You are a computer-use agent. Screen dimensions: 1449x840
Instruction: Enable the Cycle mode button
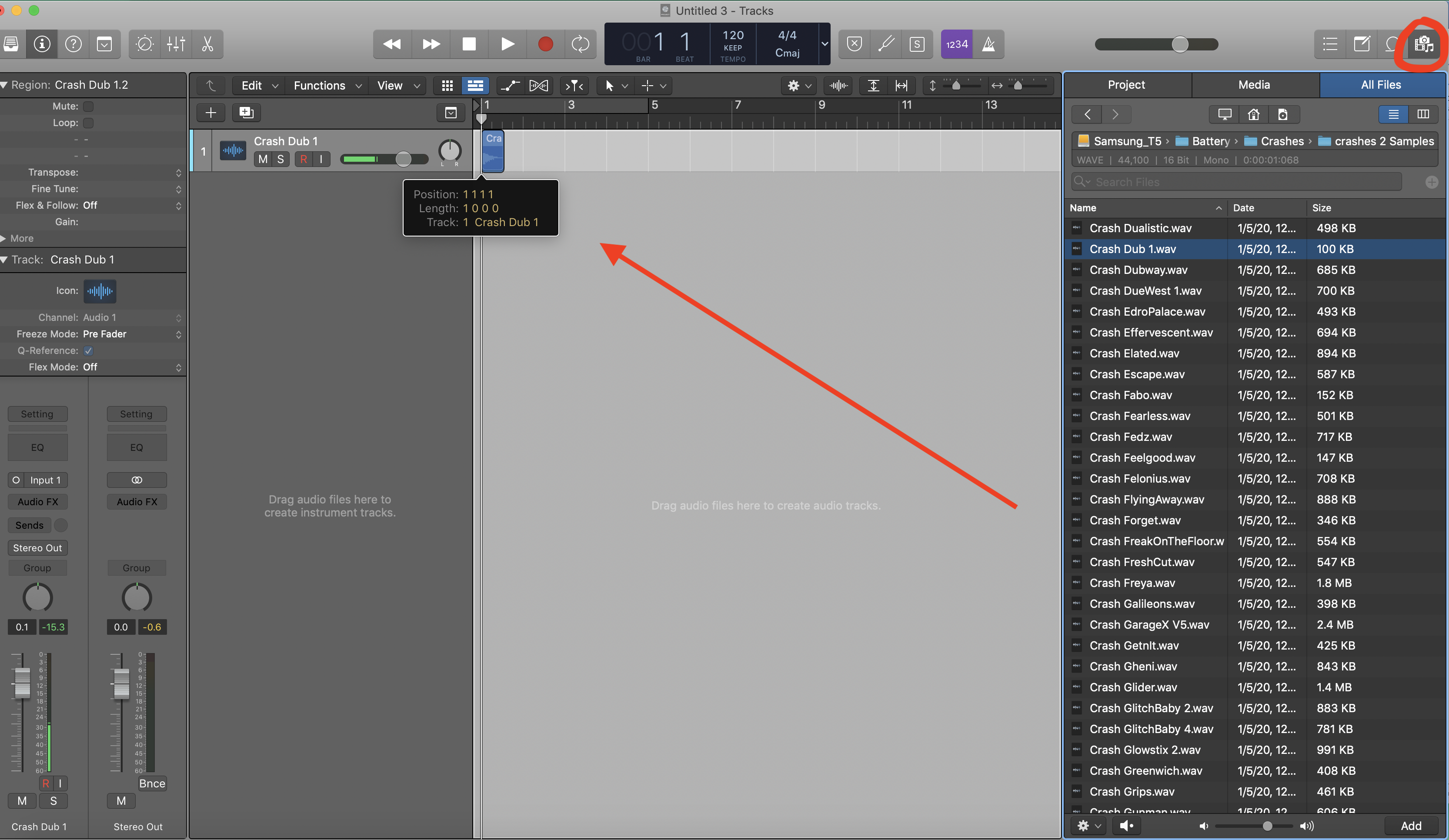pos(580,44)
